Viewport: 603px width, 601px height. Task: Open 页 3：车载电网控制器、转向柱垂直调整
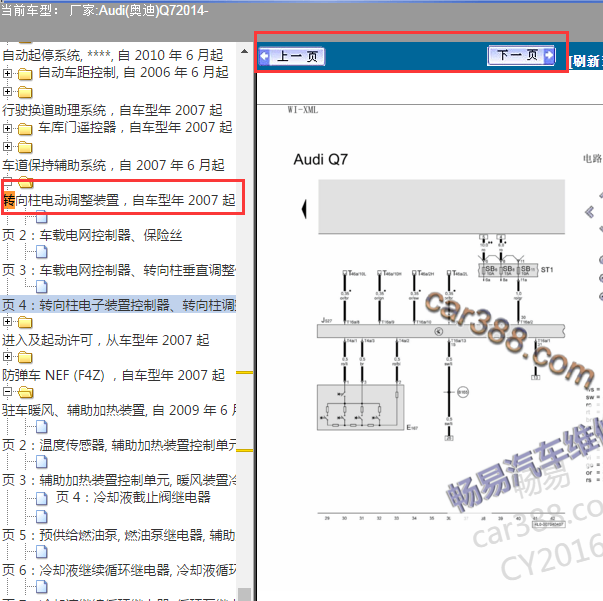pyautogui.click(x=119, y=270)
